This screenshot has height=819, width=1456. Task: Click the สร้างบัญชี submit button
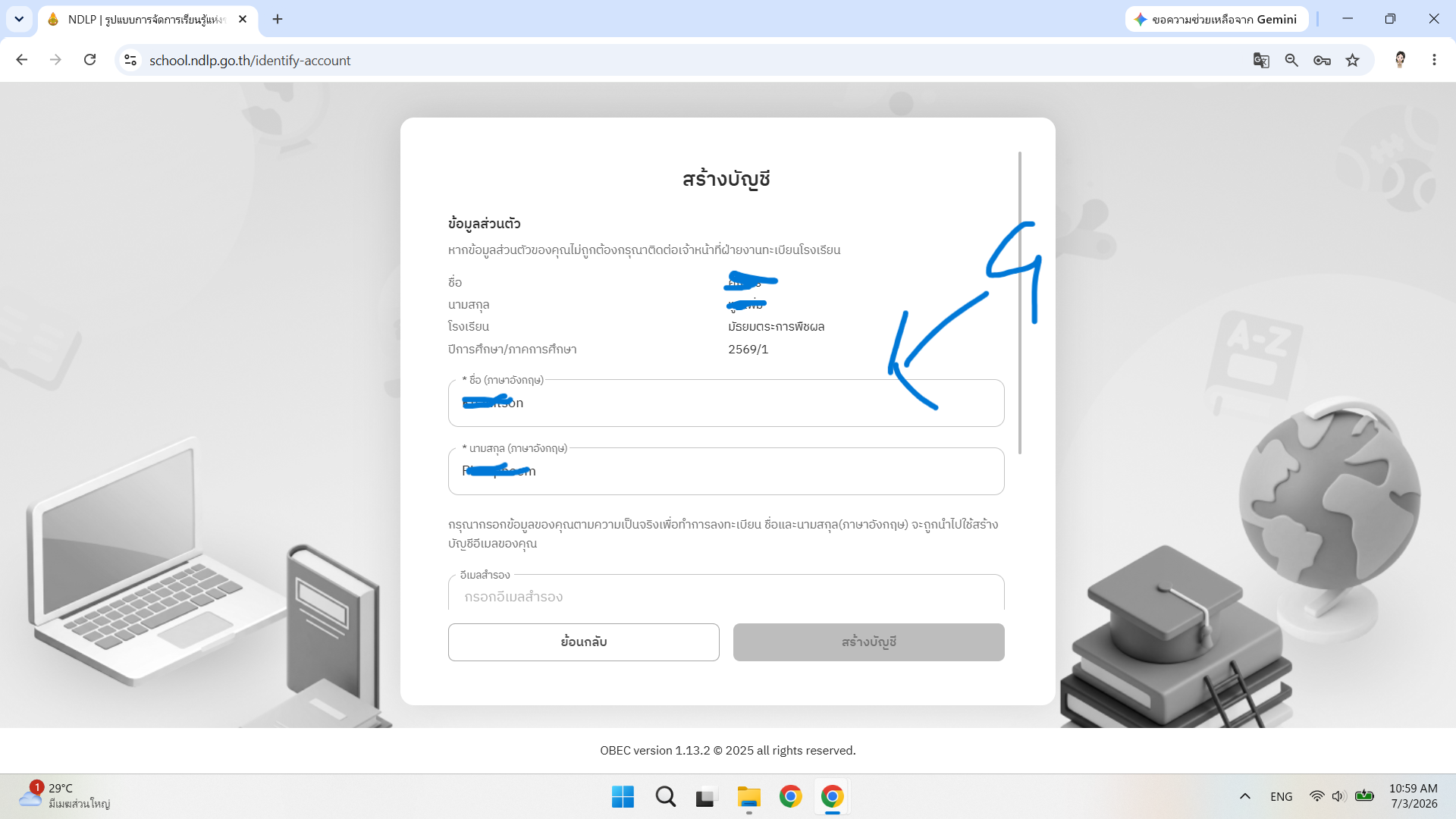868,642
